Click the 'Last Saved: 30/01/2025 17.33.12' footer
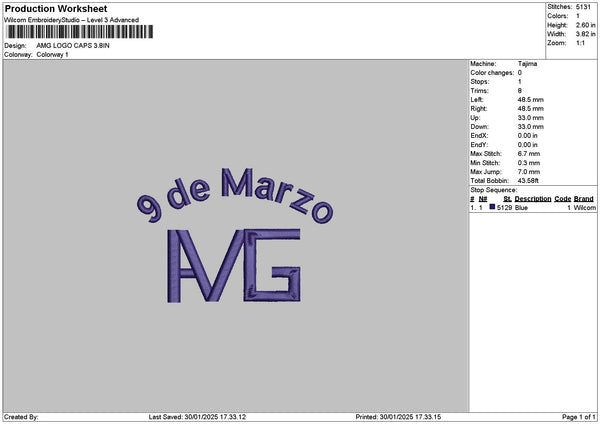The width and height of the screenshot is (600, 424). click(x=197, y=417)
